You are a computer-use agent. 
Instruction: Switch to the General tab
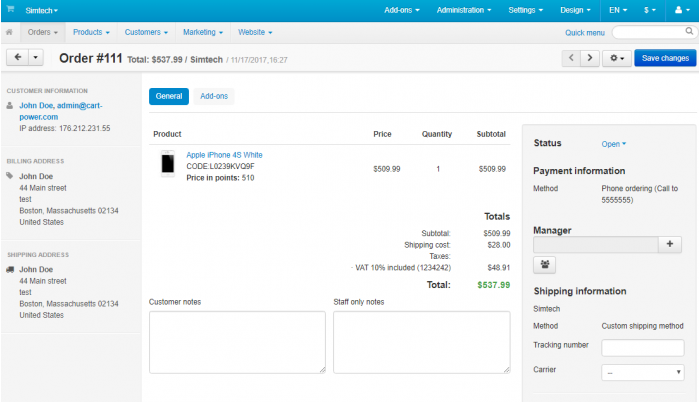pos(169,96)
